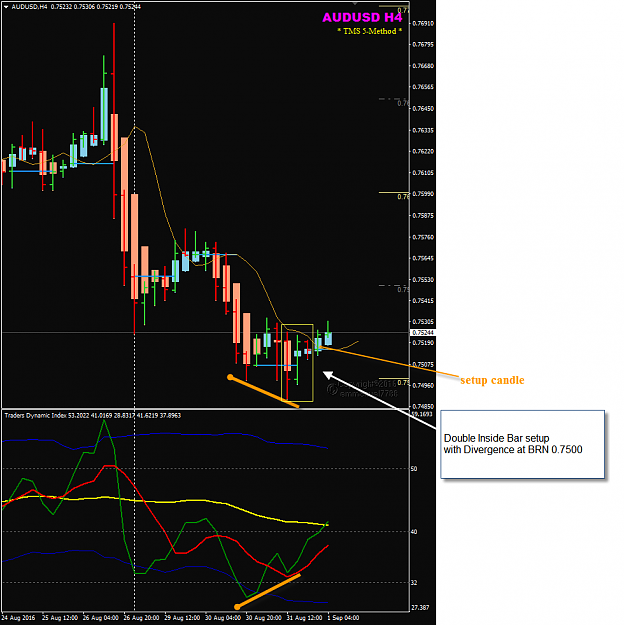Click the 0.76335 price axis label
624x625 pixels.
click(423, 130)
